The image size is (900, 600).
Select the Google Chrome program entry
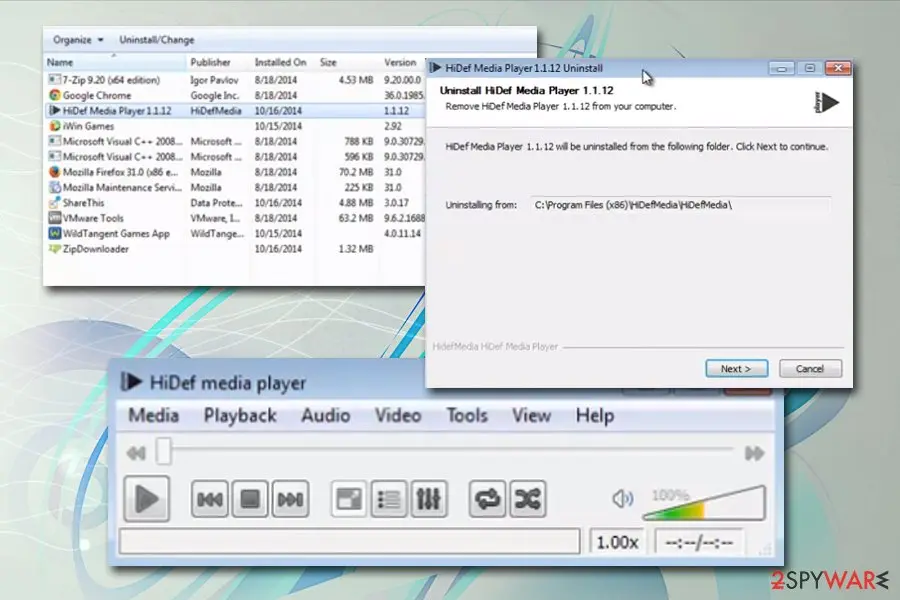tap(235, 95)
